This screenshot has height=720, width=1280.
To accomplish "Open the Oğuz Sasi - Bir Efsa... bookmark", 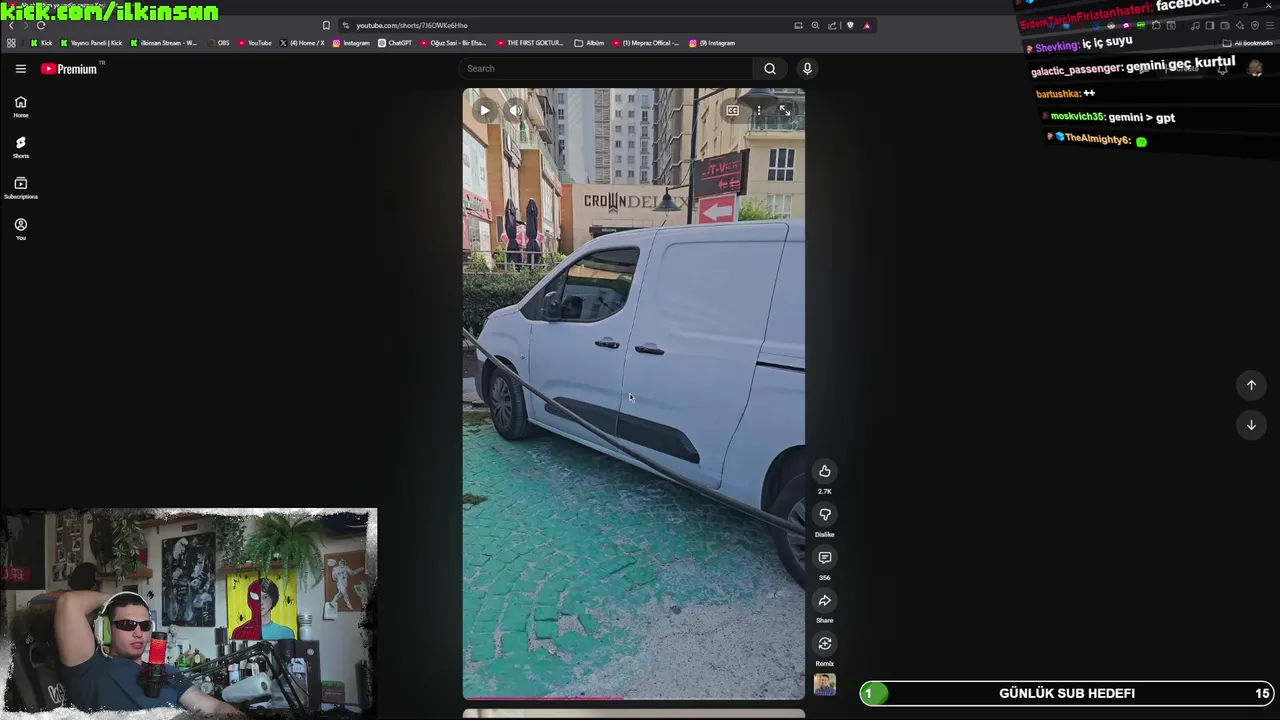I will point(453,43).
